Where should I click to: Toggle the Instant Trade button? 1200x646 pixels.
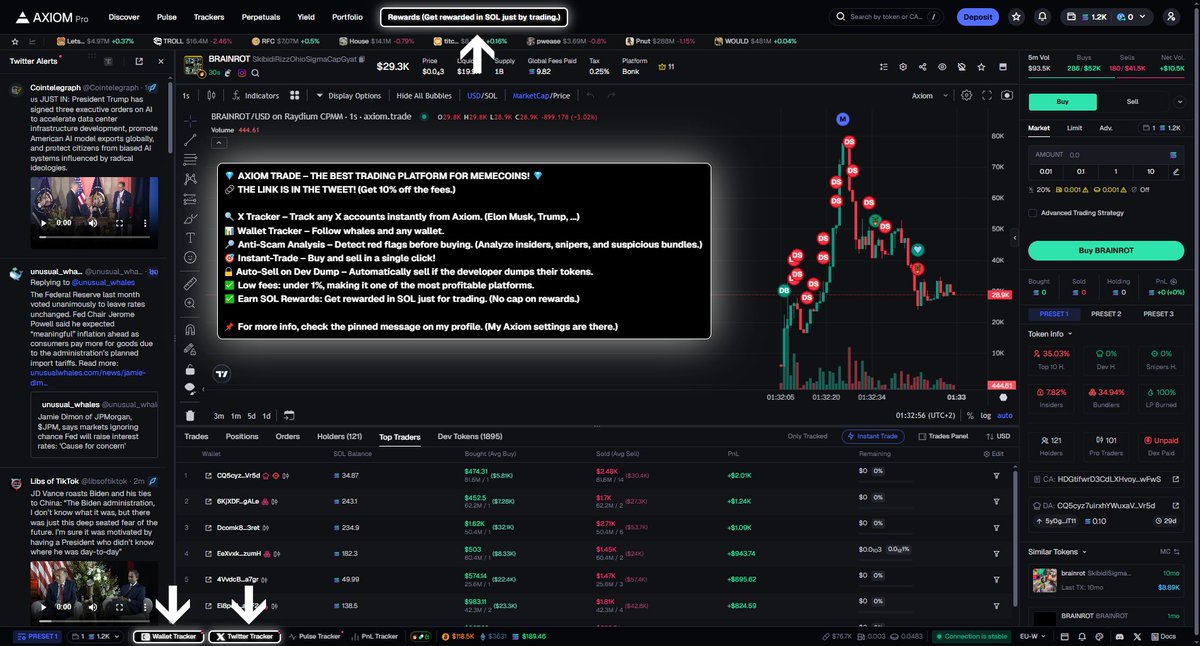[x=874, y=436]
